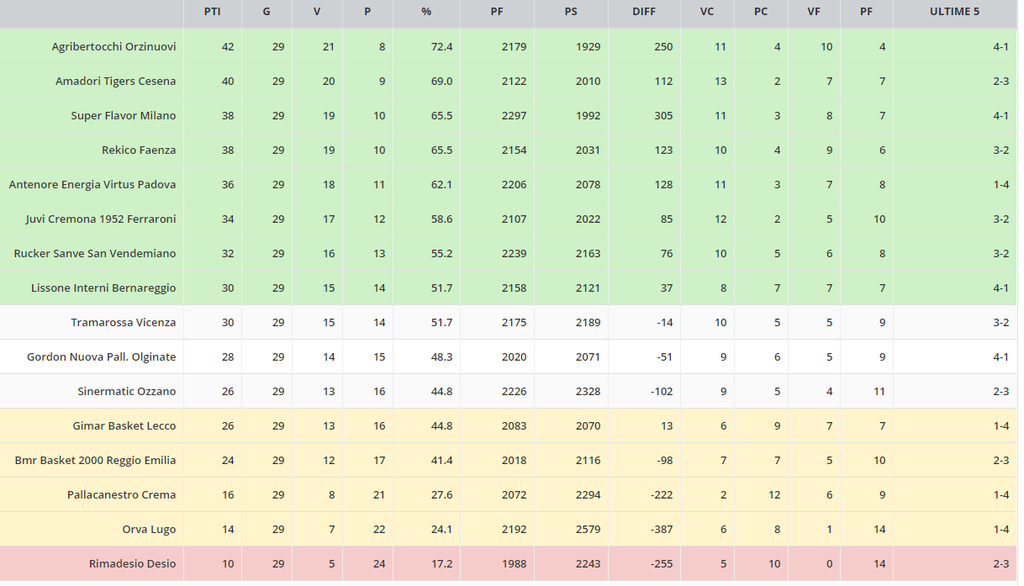This screenshot has height=586, width=1024.
Task: Open Rekico Faenza team entry
Action: point(138,150)
